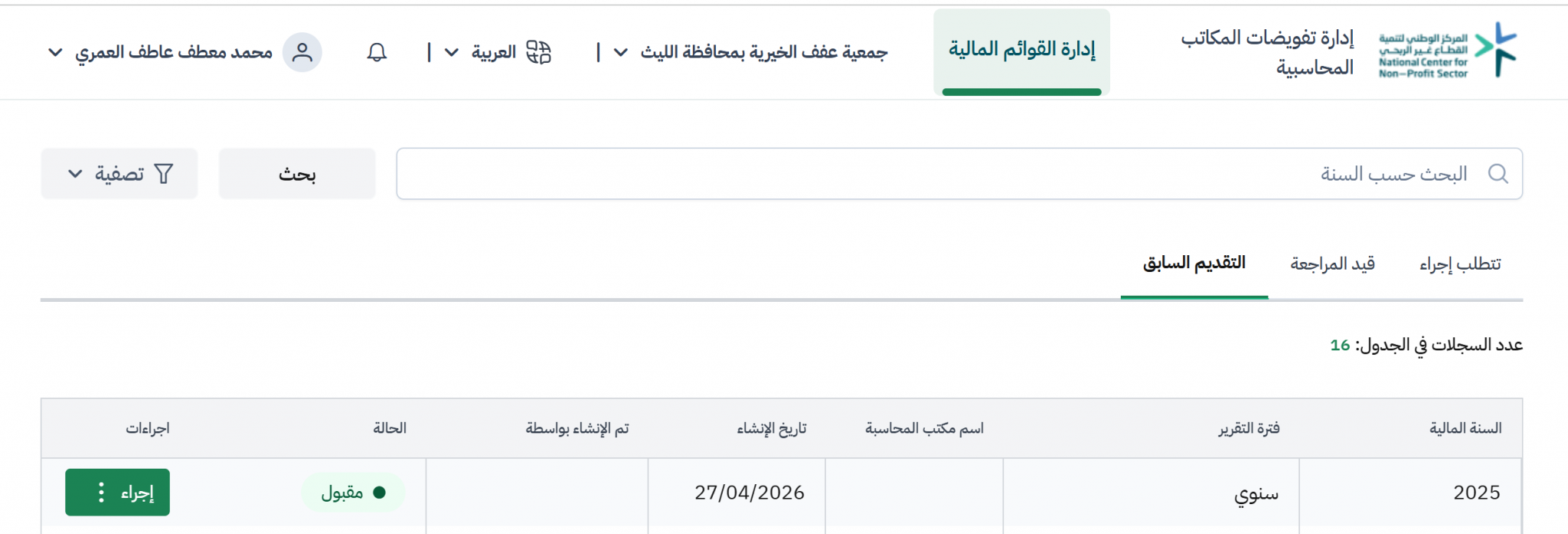Open the إدارة القوائم المالية menu
1568x534 pixels.
[x=1021, y=50]
